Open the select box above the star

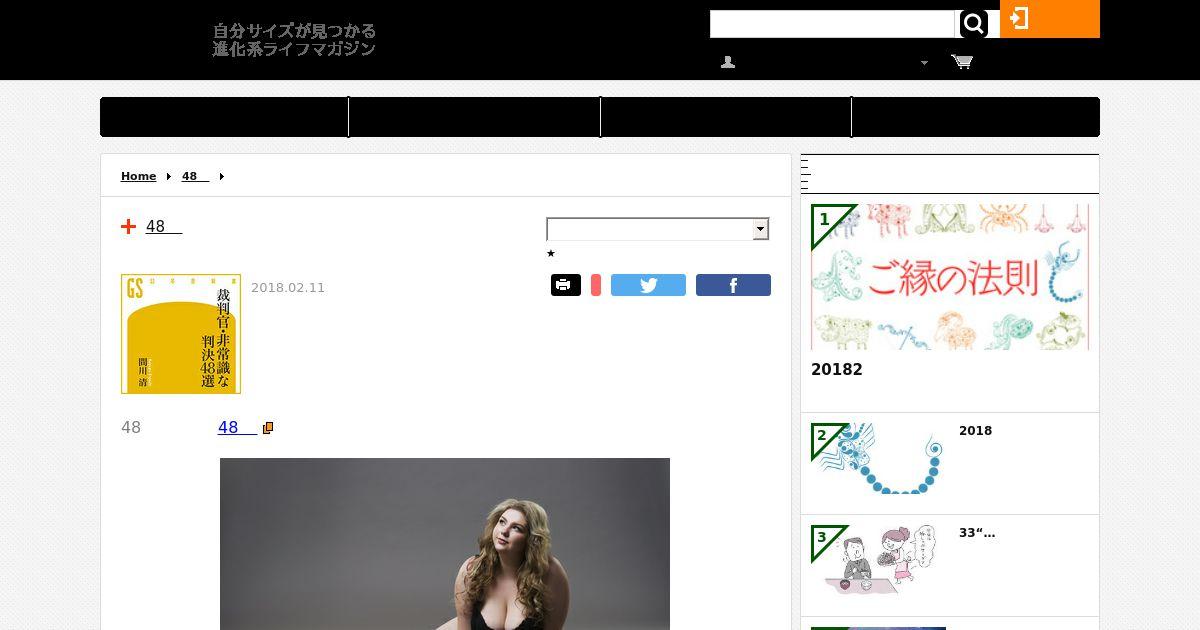pos(658,229)
